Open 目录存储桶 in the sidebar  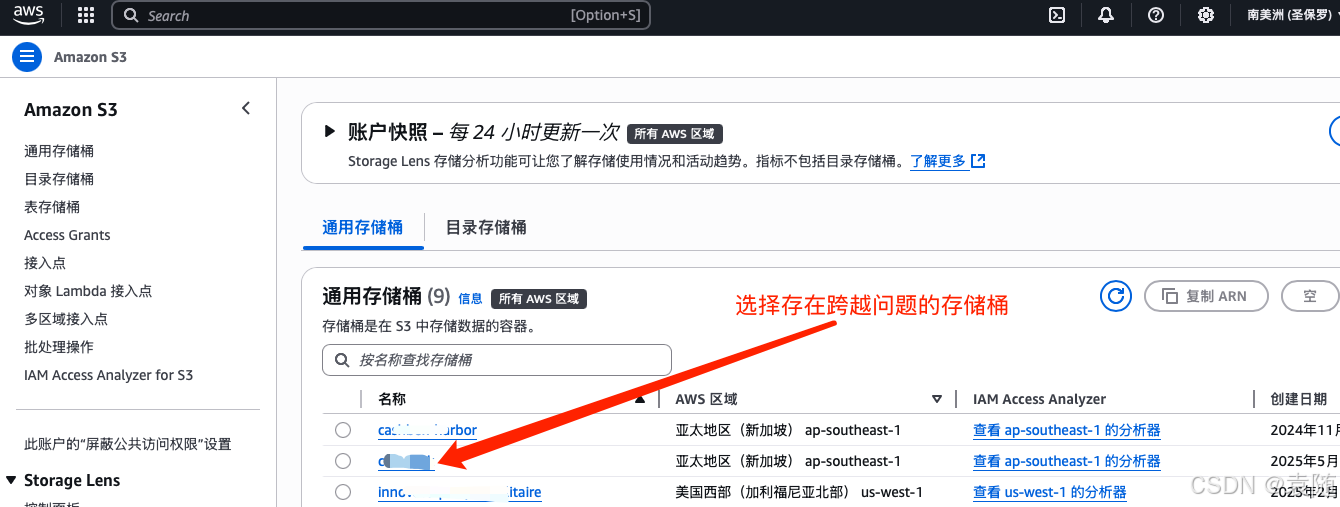(59, 179)
